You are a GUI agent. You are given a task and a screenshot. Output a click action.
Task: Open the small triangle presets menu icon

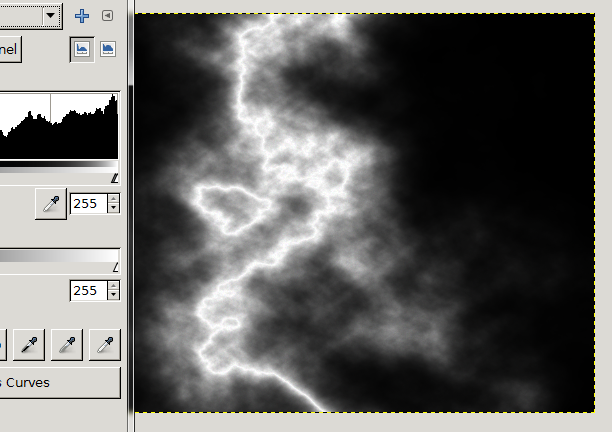(x=107, y=16)
